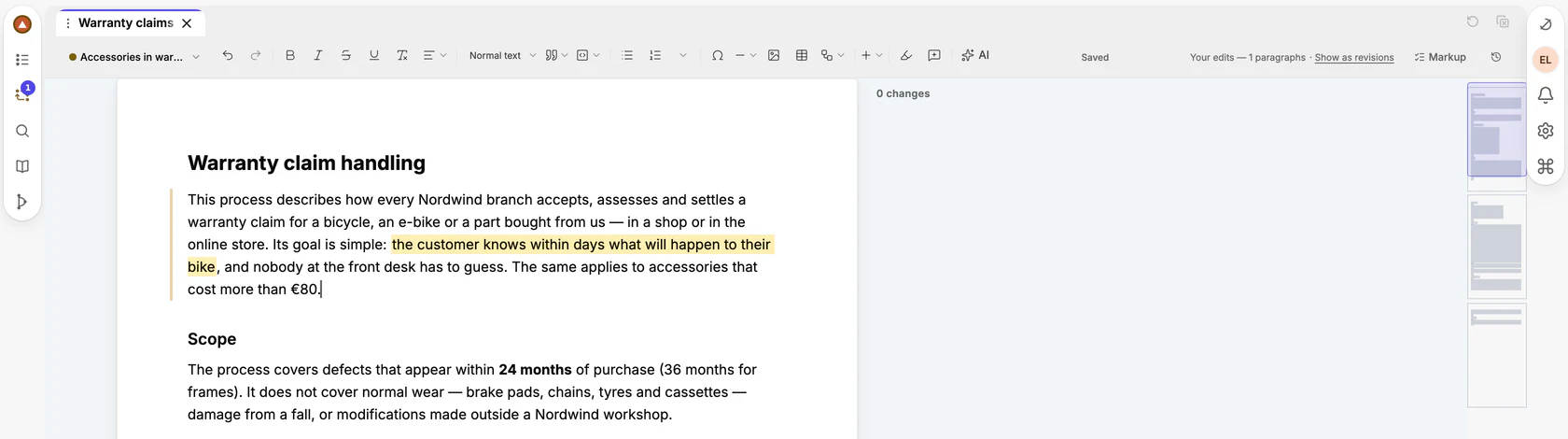Click the 'Warranty claim handling' heading

click(x=306, y=163)
